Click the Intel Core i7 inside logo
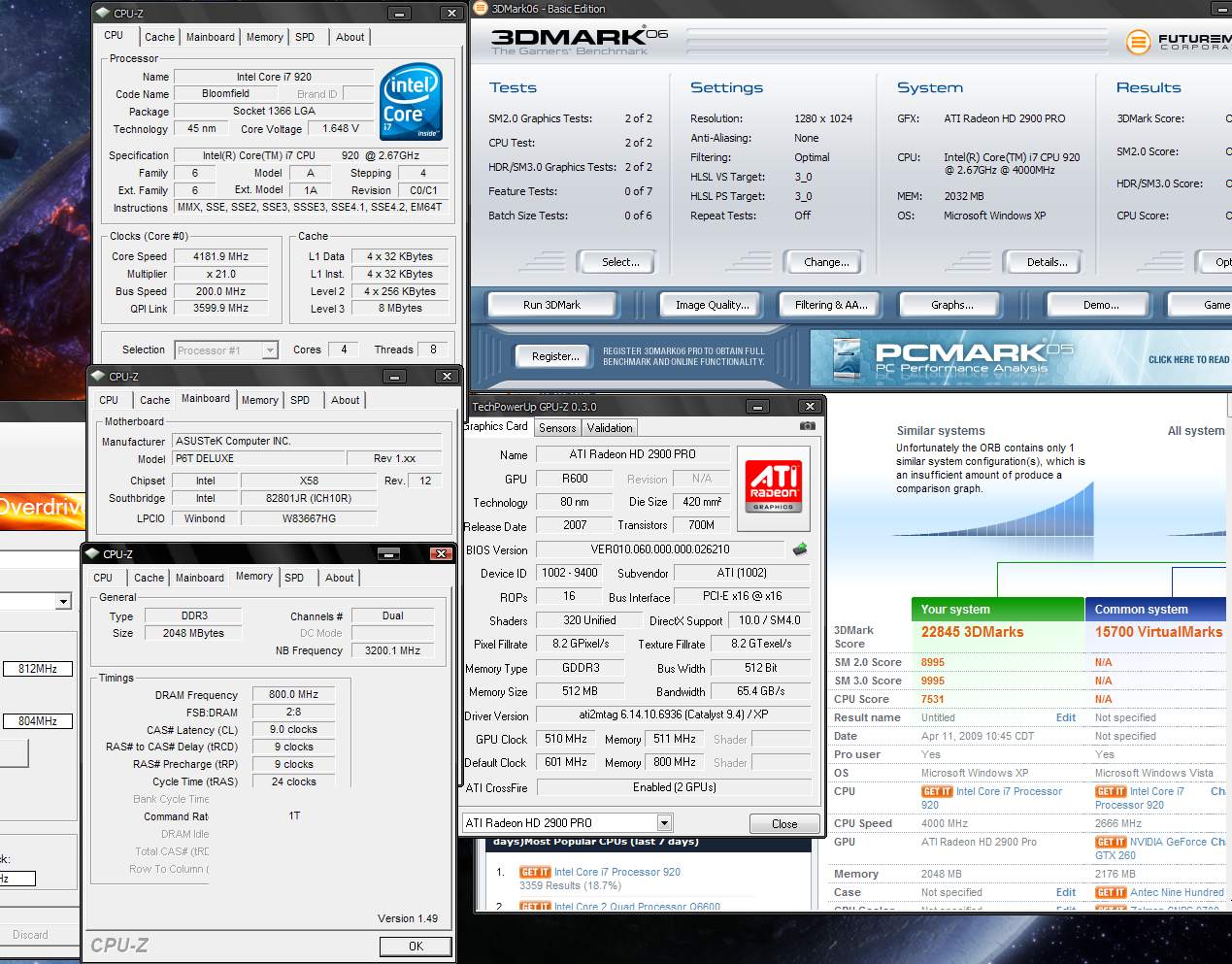1232x964 pixels. click(411, 101)
